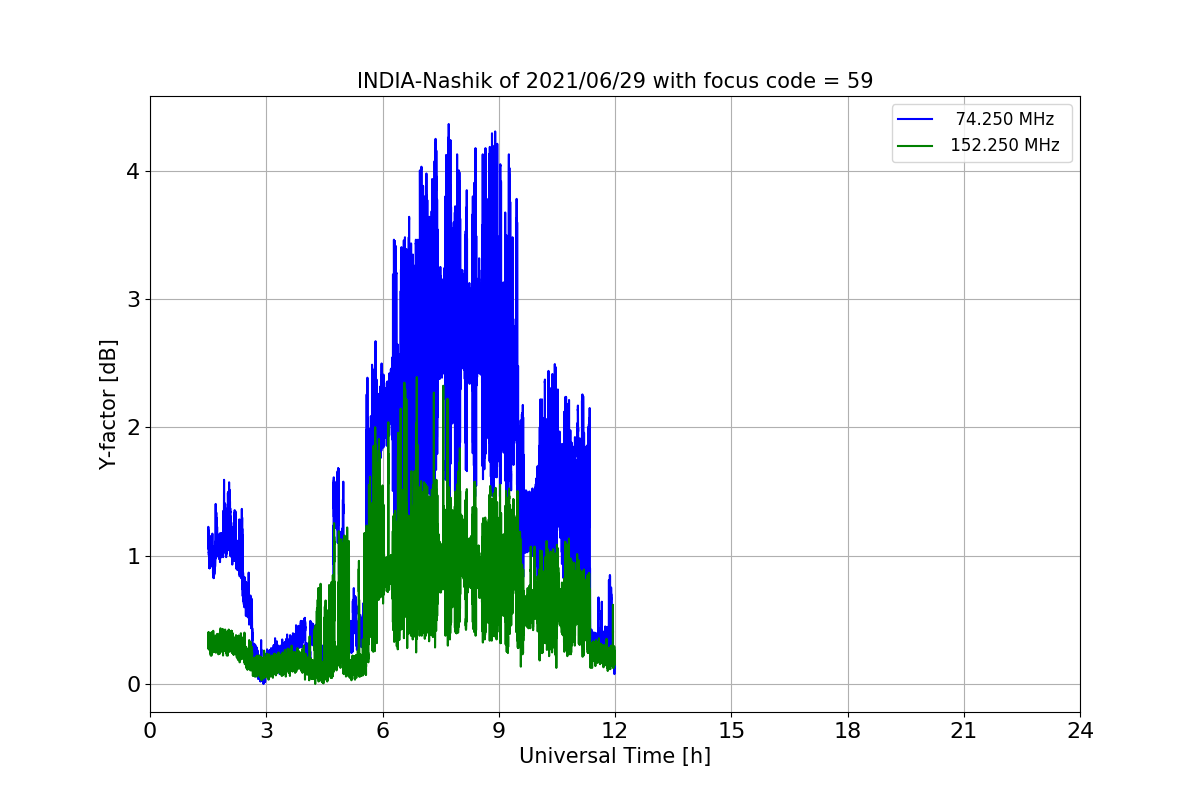
Task: Click x-axis tick label '15'
Action: (x=731, y=731)
